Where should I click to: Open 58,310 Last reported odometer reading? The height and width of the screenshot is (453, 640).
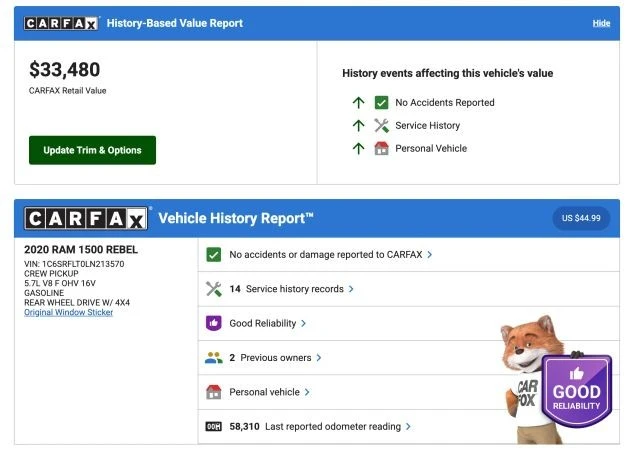coord(315,426)
